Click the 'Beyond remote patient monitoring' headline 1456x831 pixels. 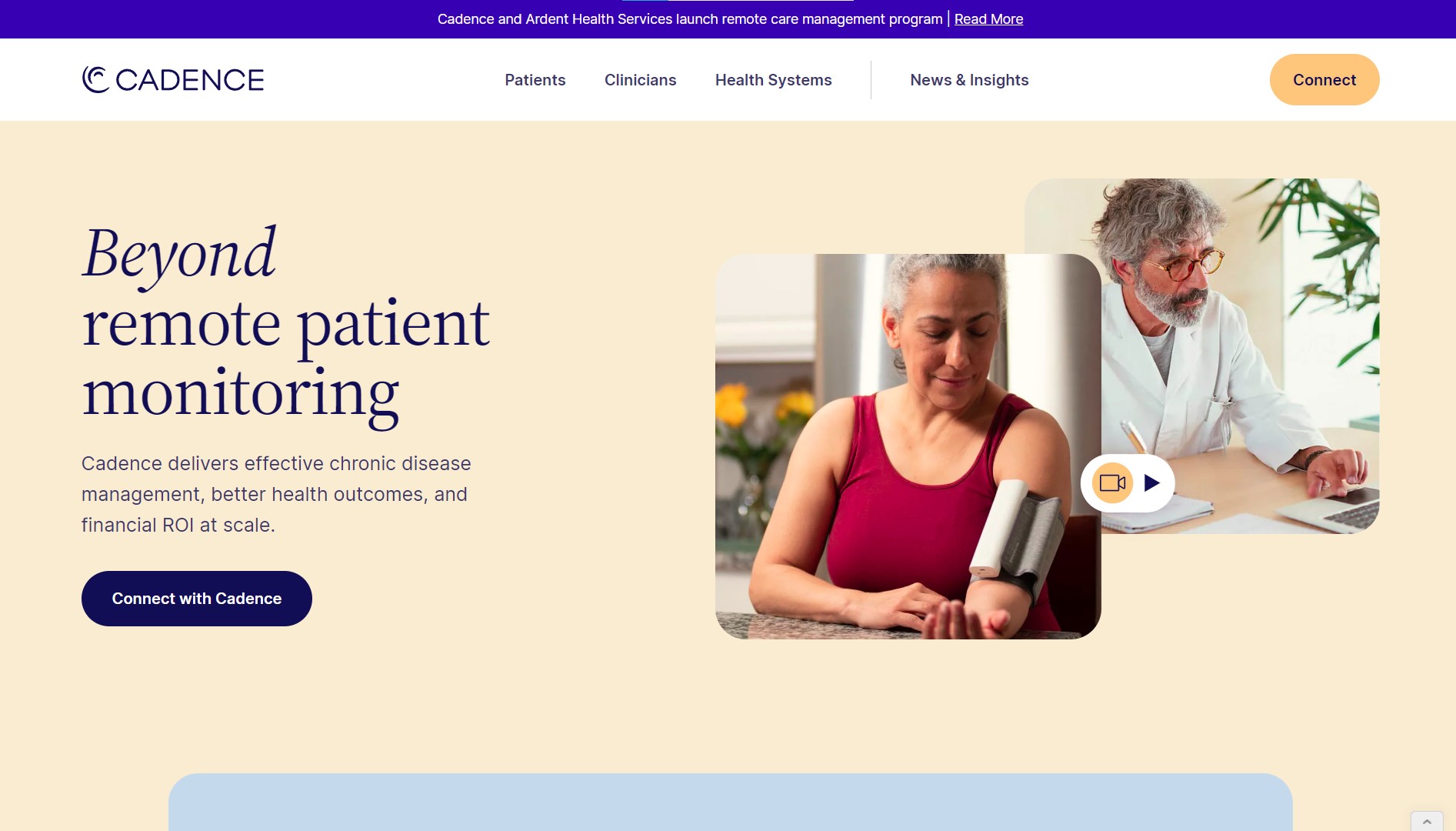[286, 323]
